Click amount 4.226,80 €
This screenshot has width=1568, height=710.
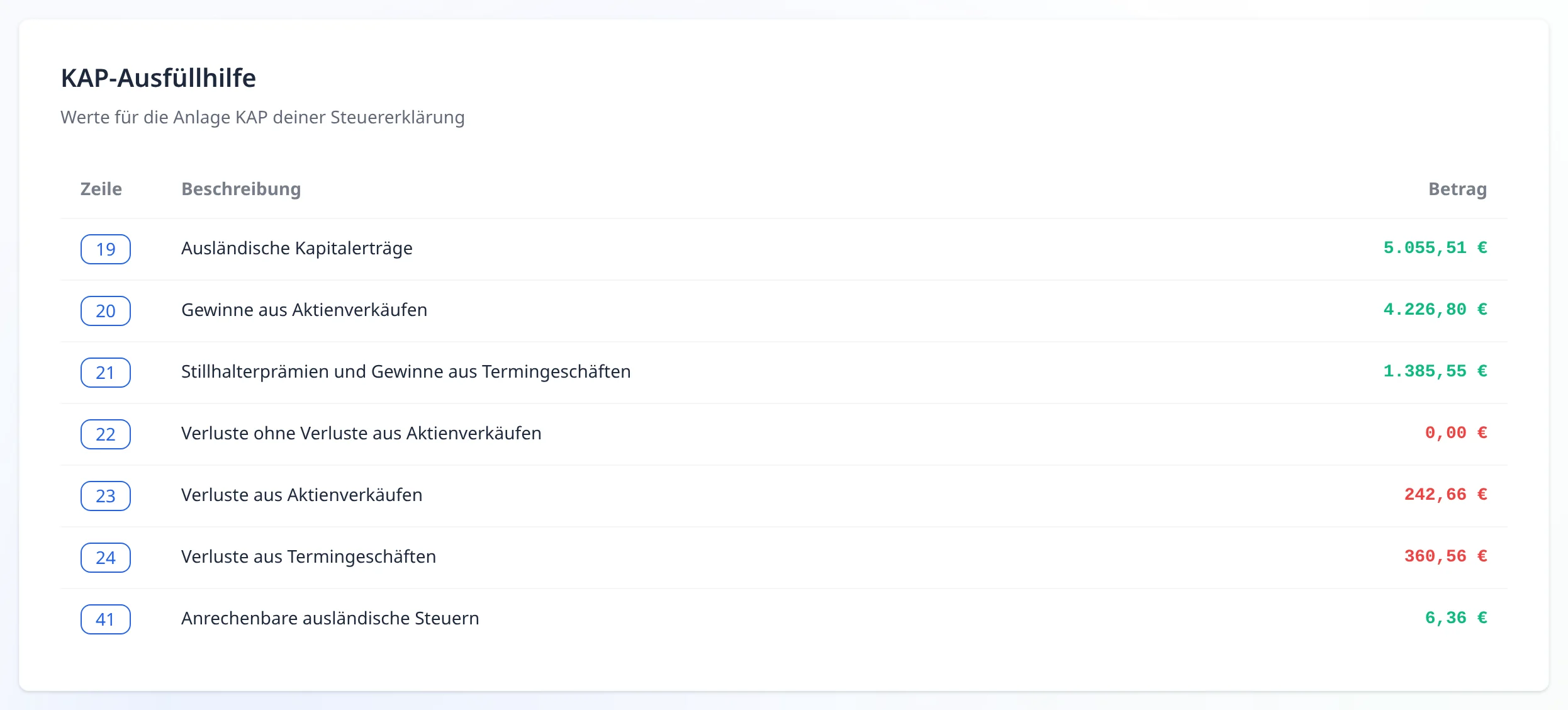[1435, 310]
